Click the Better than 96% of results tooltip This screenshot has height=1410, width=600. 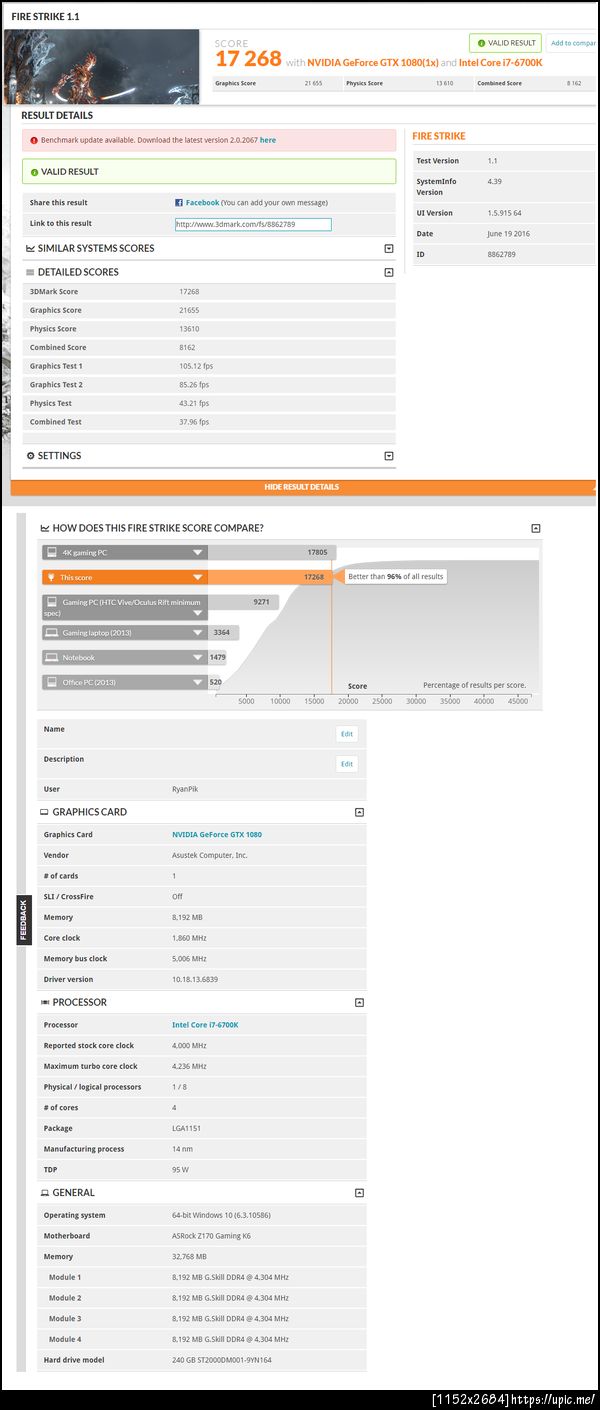coord(396,576)
